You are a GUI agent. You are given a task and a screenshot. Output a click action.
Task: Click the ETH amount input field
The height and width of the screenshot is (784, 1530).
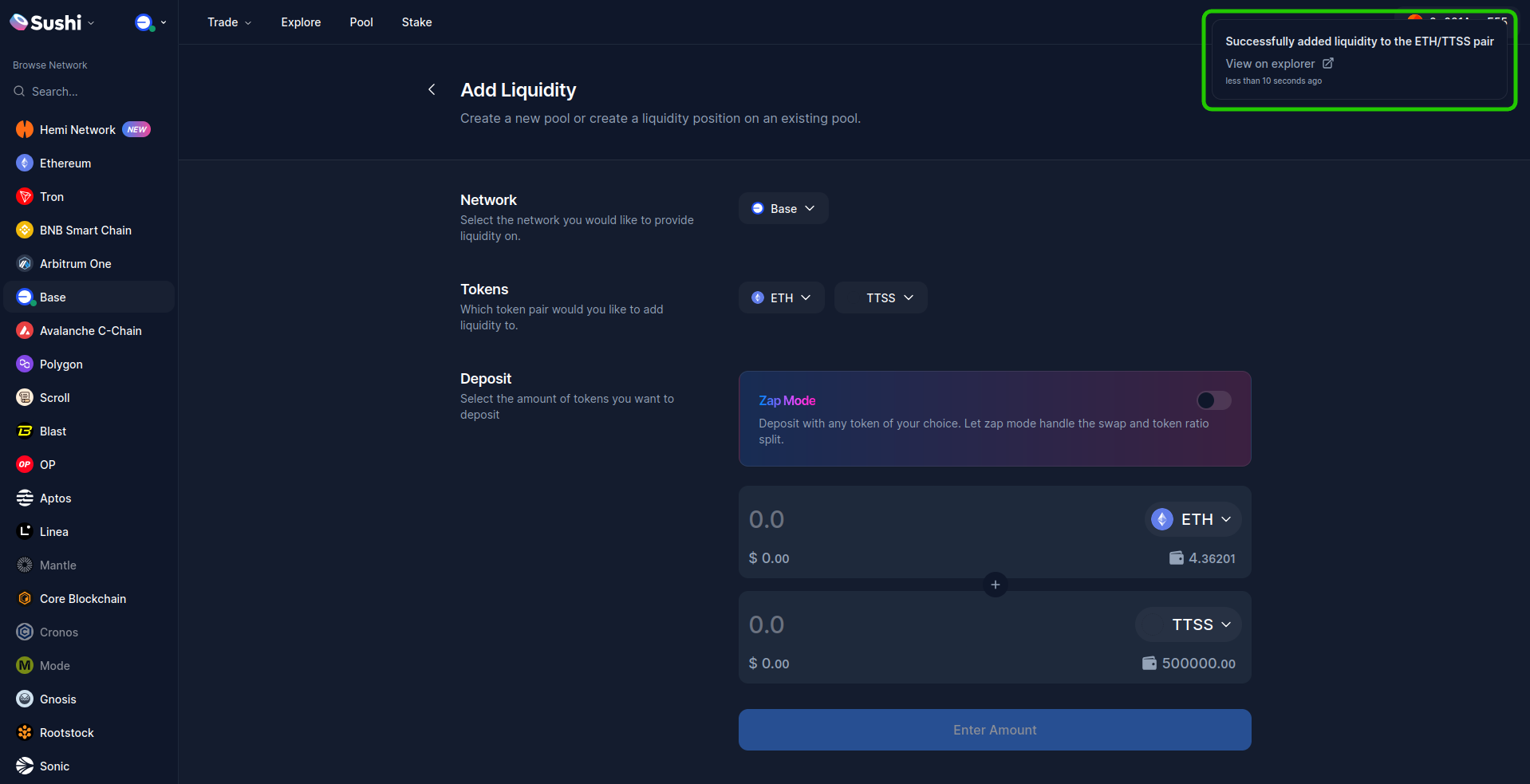(x=941, y=519)
